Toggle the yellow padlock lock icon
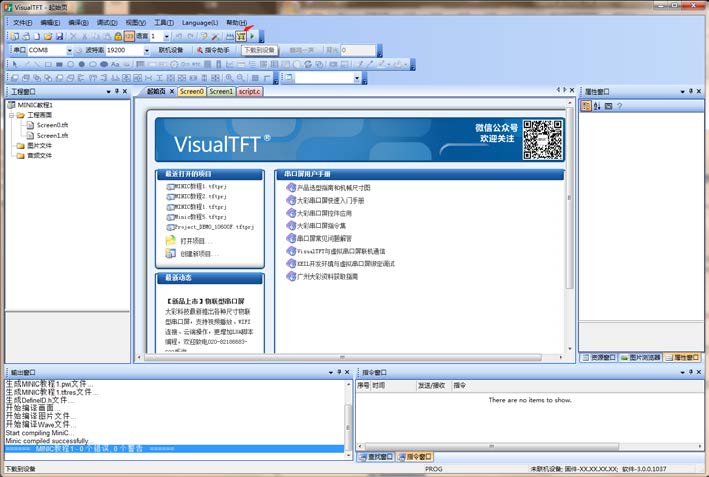 tap(118, 36)
